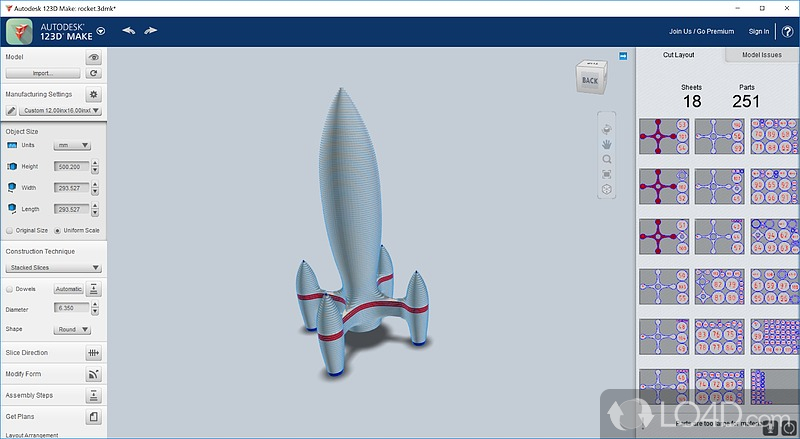Click the Height value field
The height and width of the screenshot is (439, 800).
click(x=71, y=166)
